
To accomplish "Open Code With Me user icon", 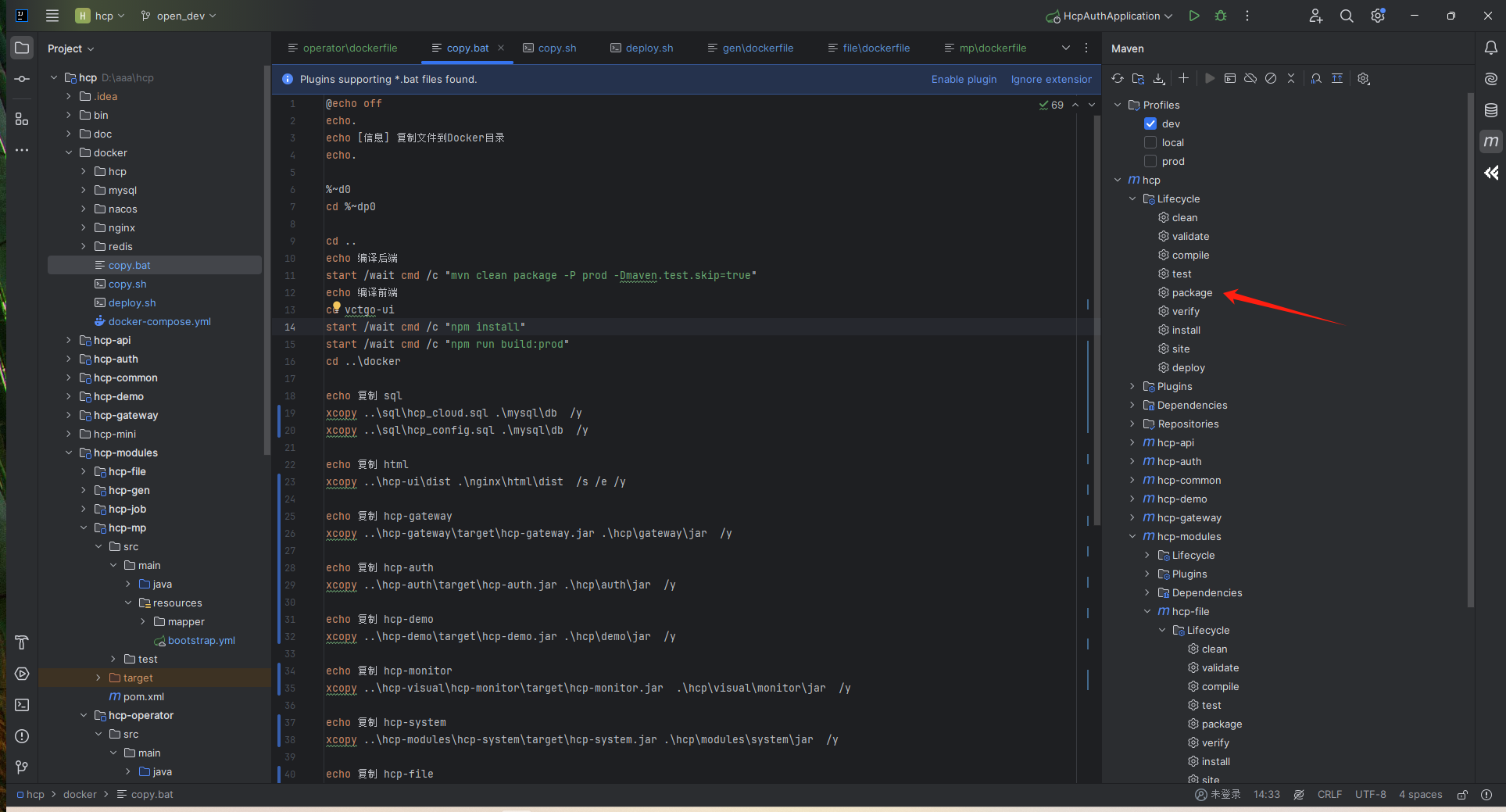I will [1316, 16].
